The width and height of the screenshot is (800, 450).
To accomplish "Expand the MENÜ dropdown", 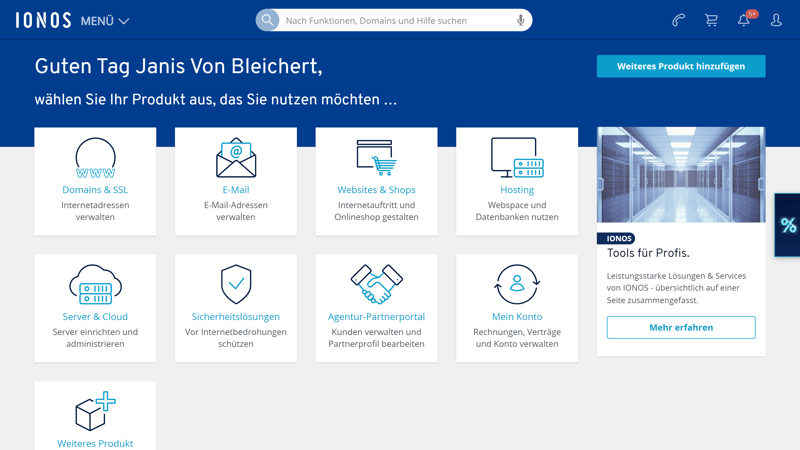I will point(105,21).
